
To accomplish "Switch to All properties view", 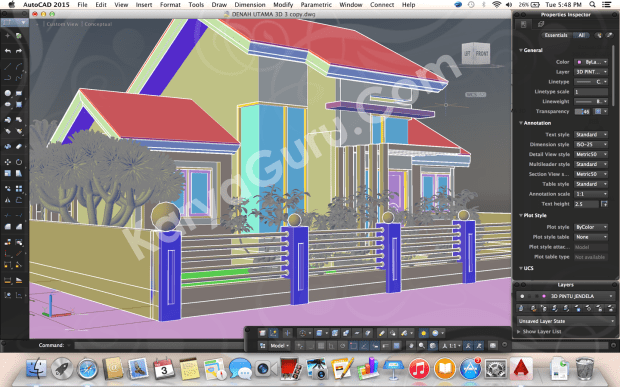I will [581, 35].
